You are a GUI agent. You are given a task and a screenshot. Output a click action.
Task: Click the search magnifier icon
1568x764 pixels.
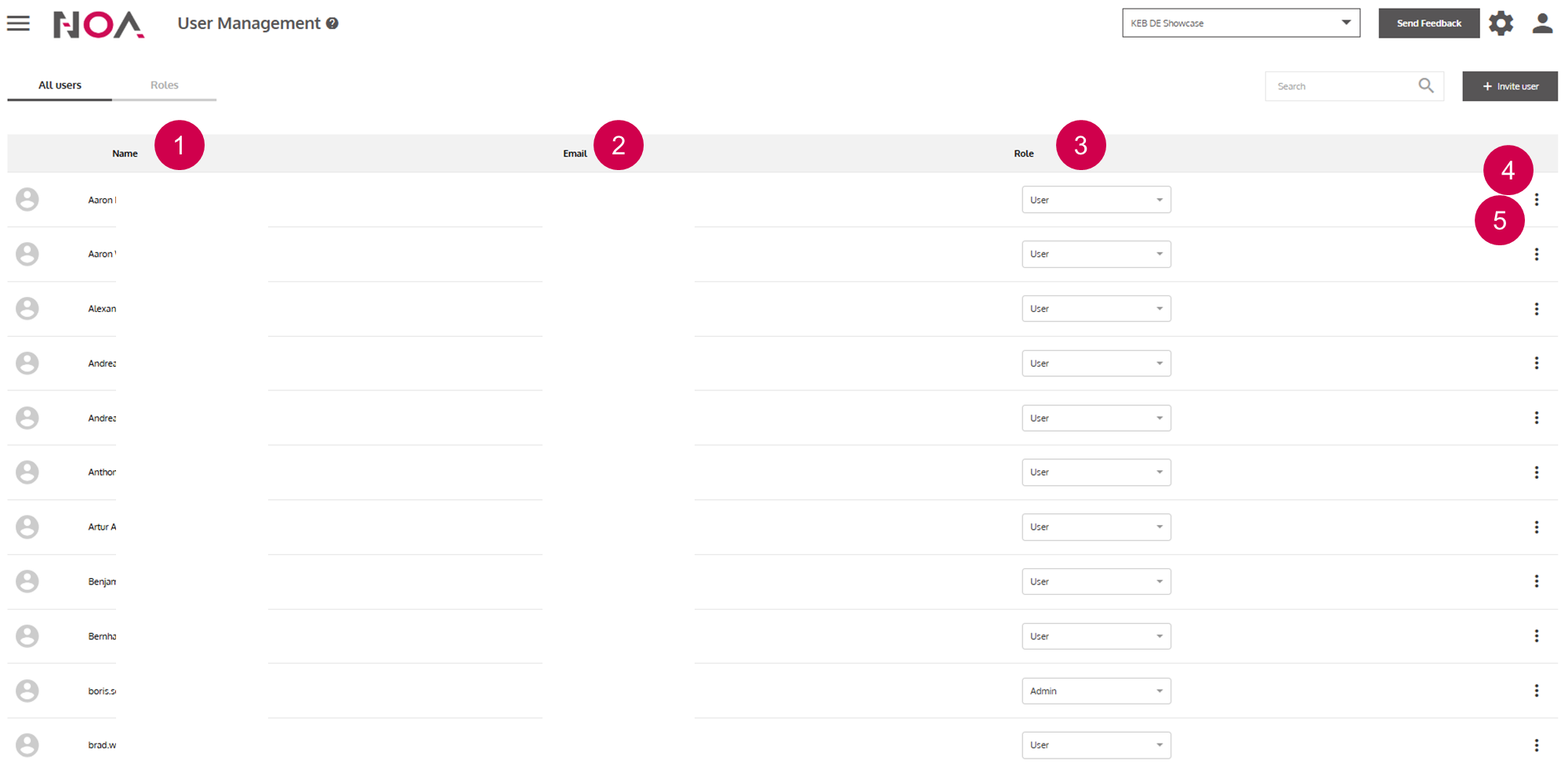[x=1425, y=86]
